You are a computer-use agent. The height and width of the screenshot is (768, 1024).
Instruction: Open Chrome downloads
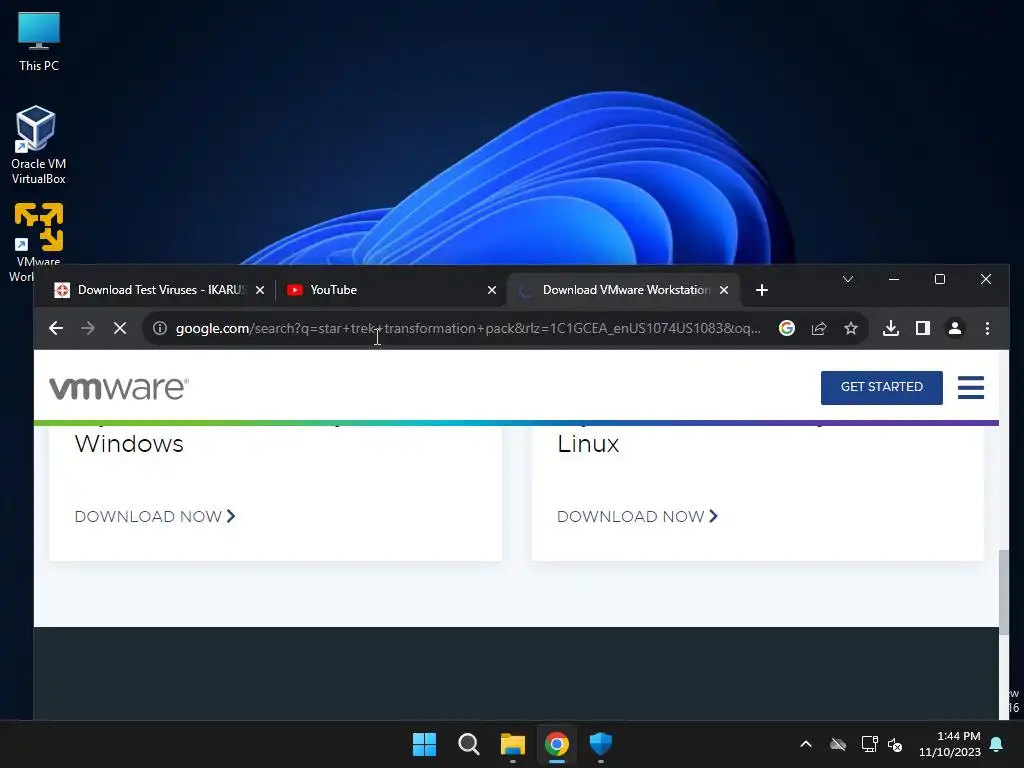pyautogui.click(x=891, y=328)
